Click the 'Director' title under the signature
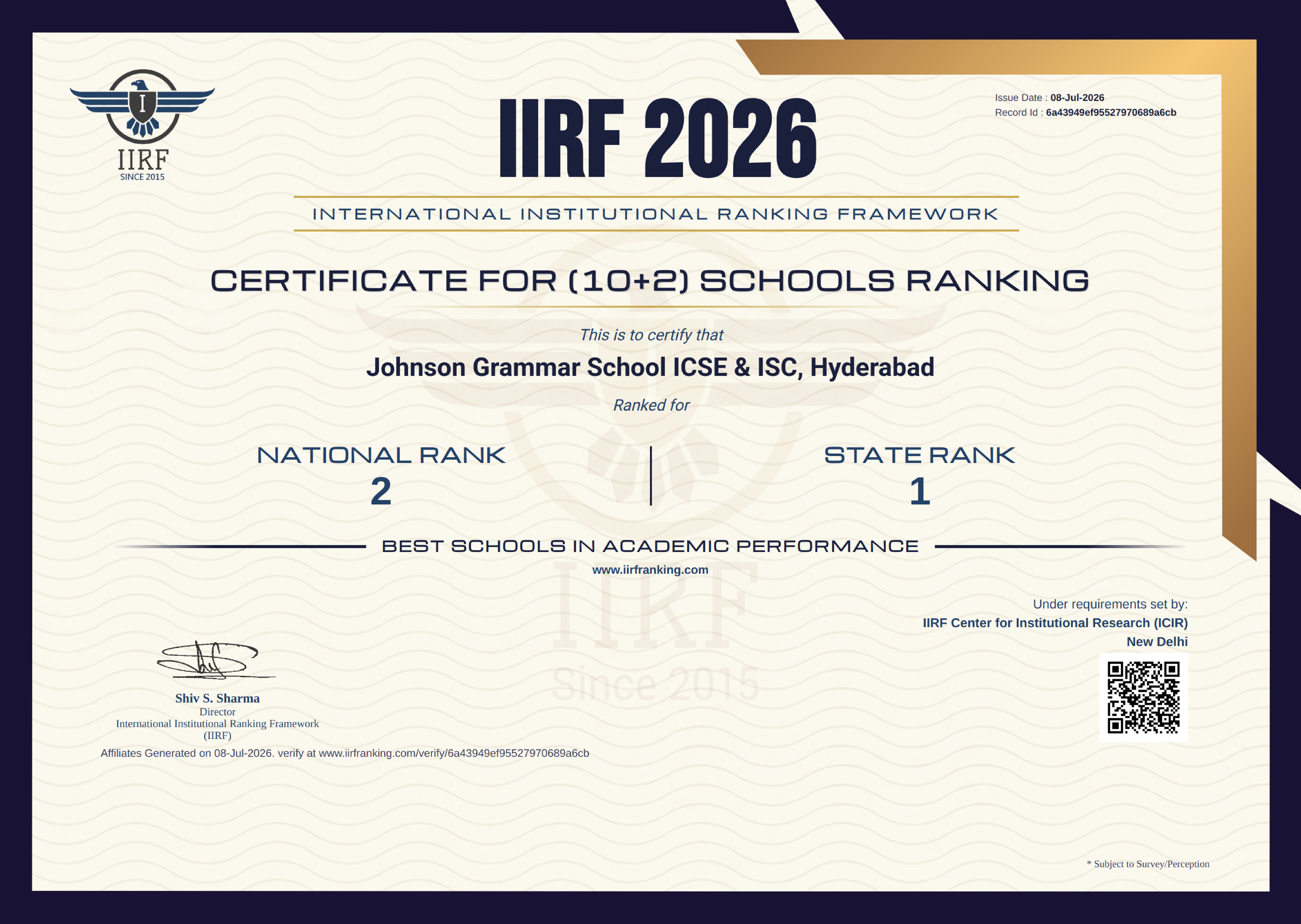Screen dimensions: 1301x924 click(217, 712)
